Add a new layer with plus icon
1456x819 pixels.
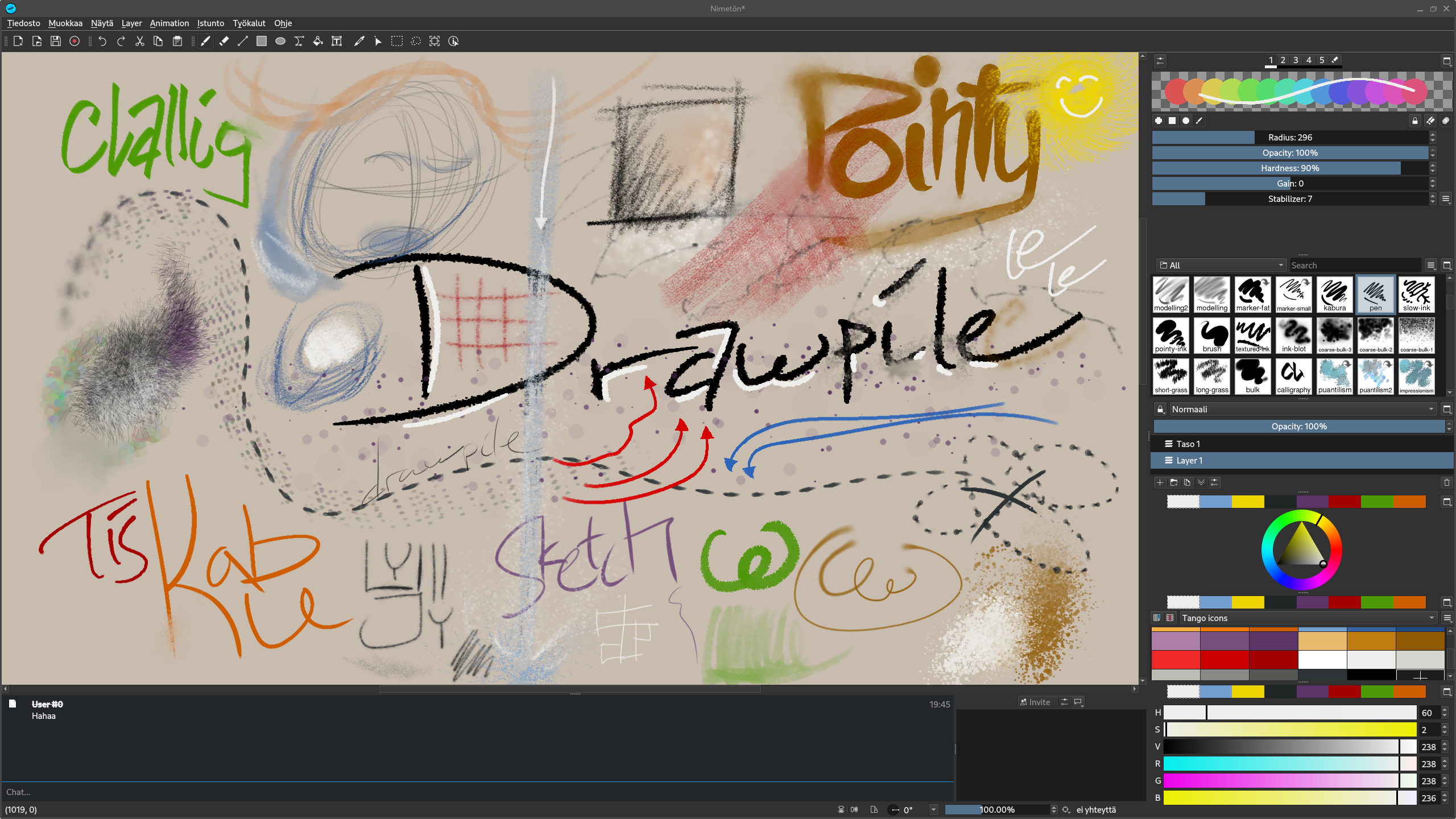tap(1160, 482)
